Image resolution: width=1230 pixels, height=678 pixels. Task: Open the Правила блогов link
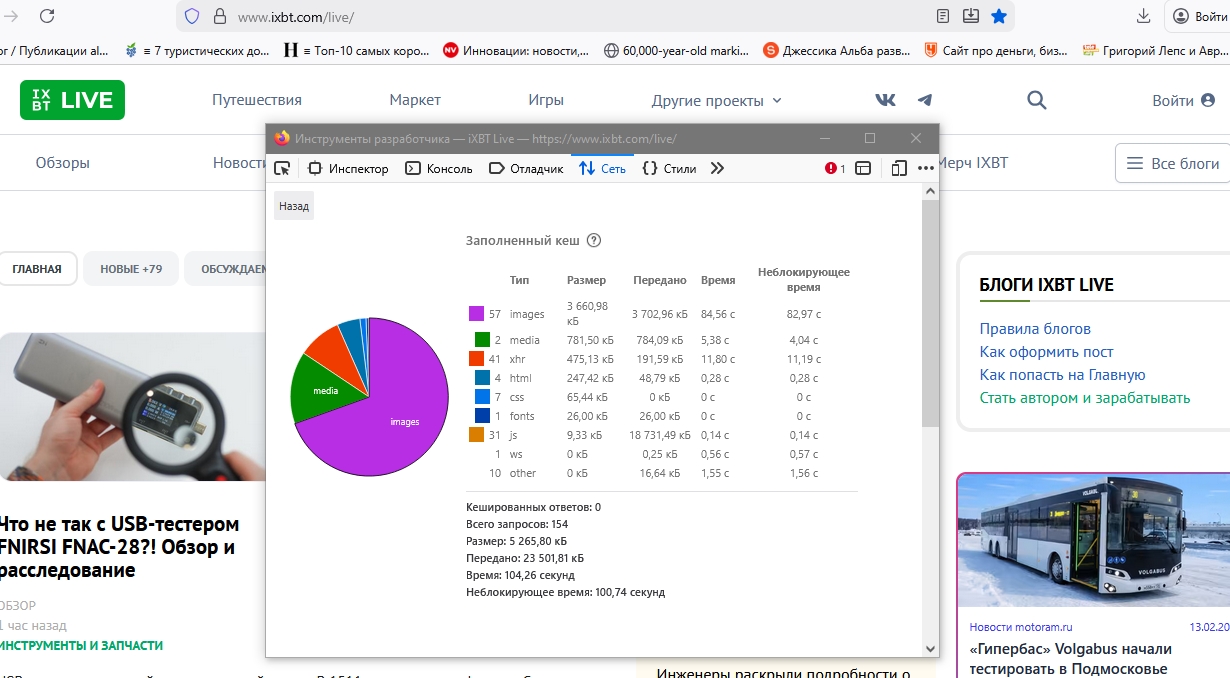pyautogui.click(x=1035, y=329)
